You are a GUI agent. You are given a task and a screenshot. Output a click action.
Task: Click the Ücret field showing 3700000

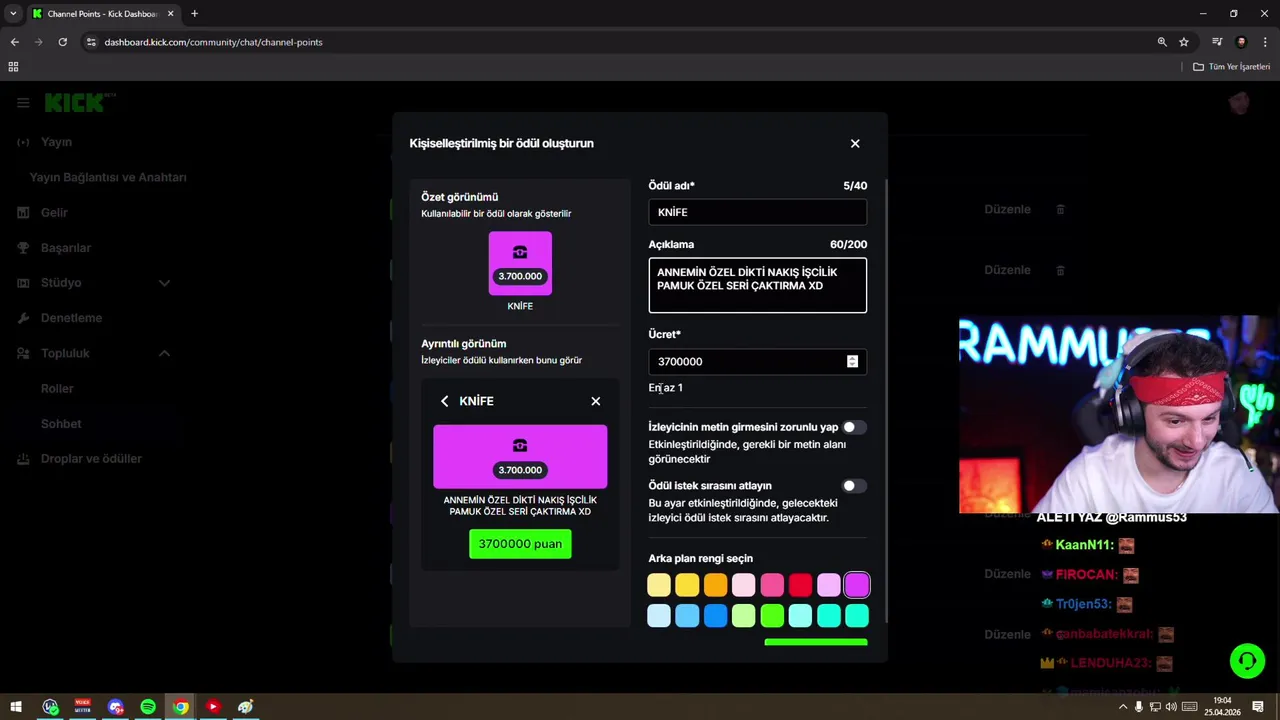[757, 361]
